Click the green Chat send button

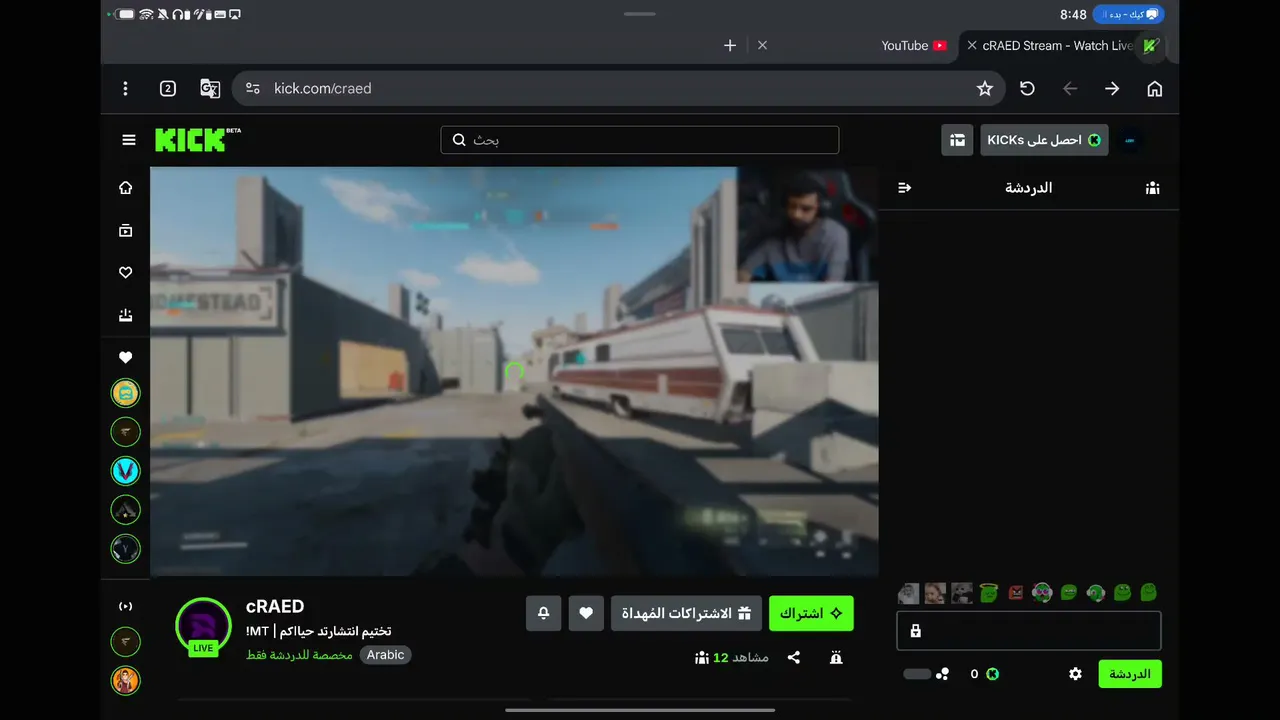point(1130,674)
